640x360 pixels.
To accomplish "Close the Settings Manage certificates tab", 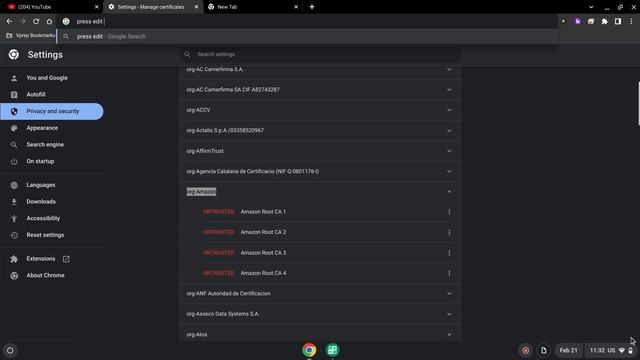I will pyautogui.click(x=196, y=7).
